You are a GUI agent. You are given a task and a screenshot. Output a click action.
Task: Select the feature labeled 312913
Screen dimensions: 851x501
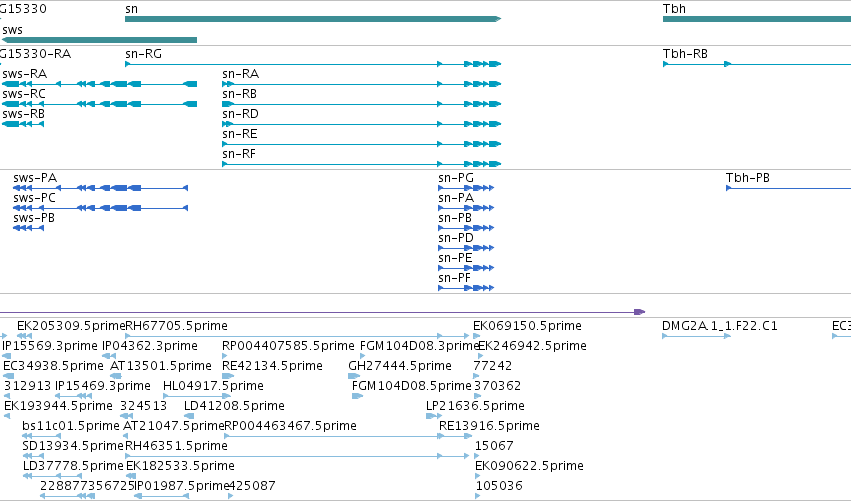(x=28, y=386)
